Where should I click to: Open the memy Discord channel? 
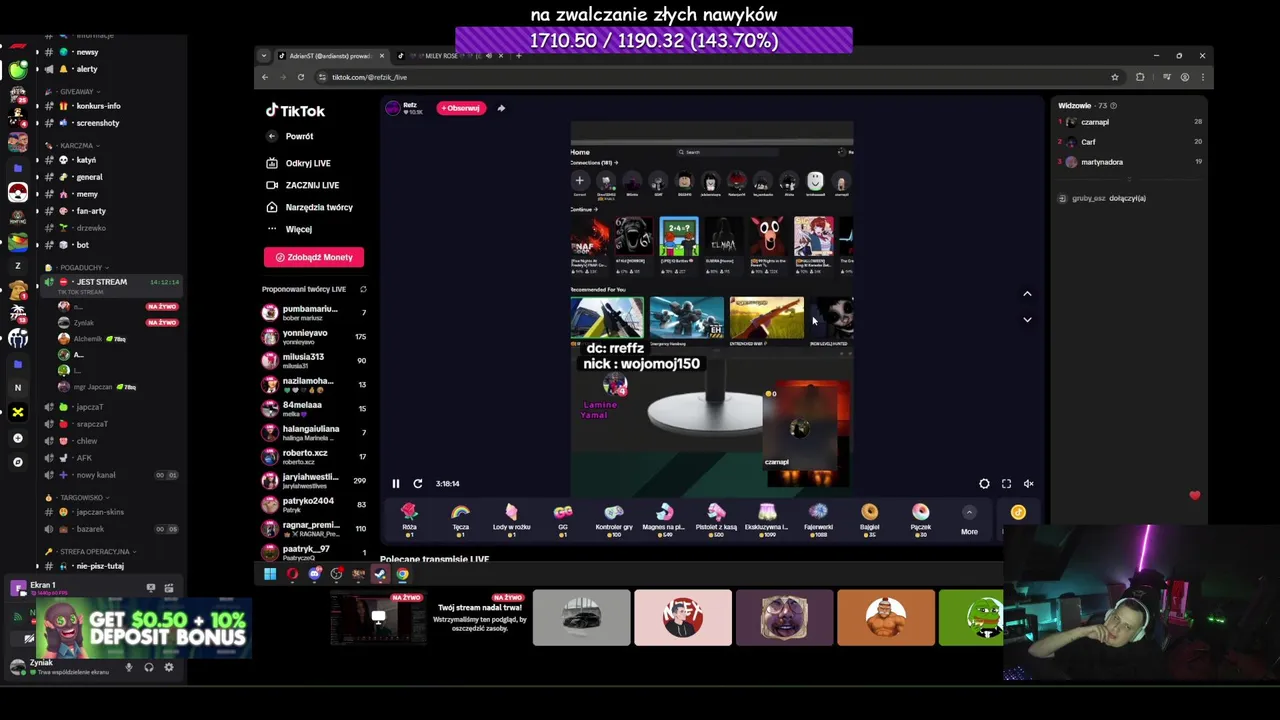click(87, 194)
